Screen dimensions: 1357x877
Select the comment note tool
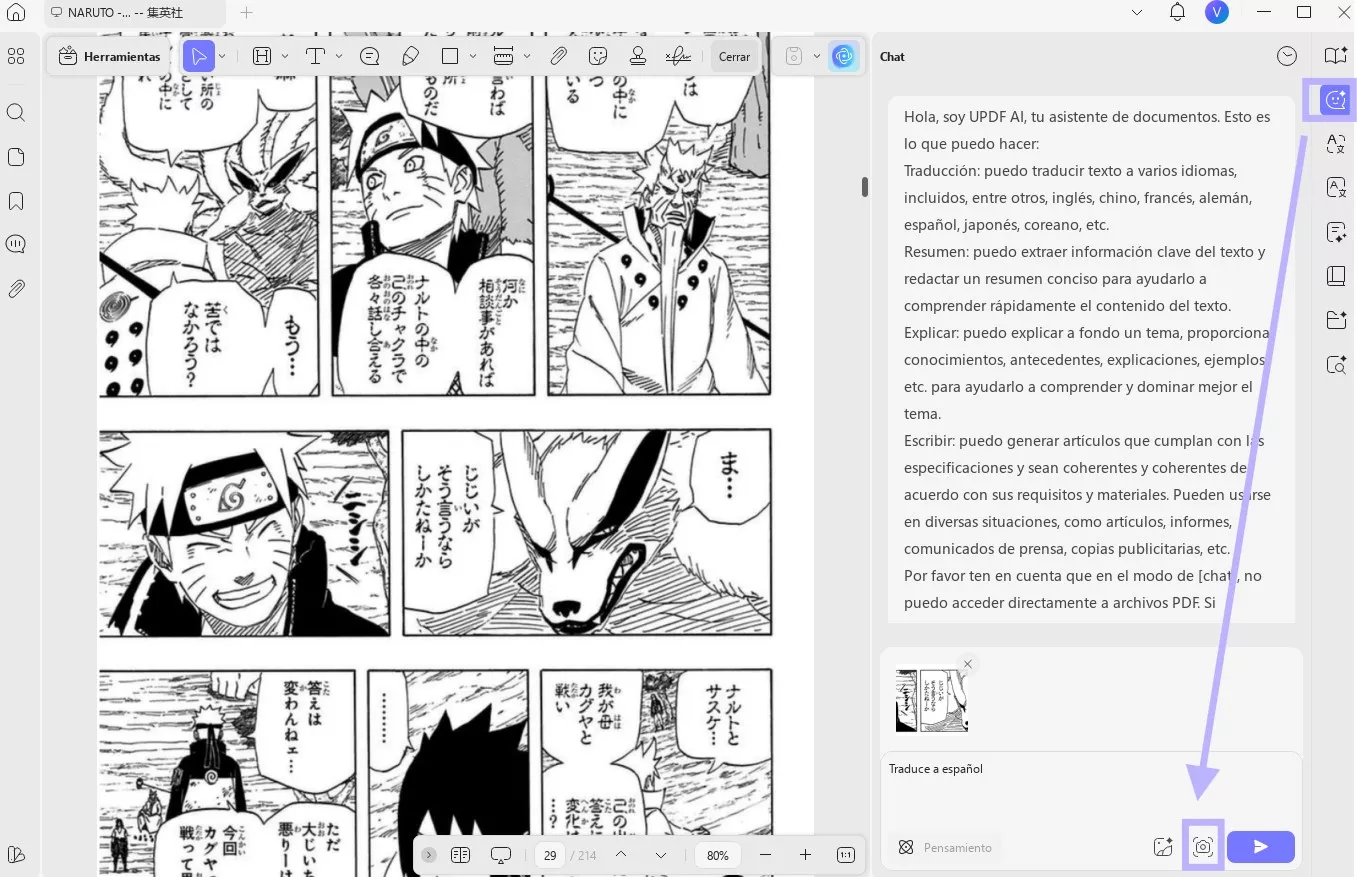pyautogui.click(x=369, y=56)
